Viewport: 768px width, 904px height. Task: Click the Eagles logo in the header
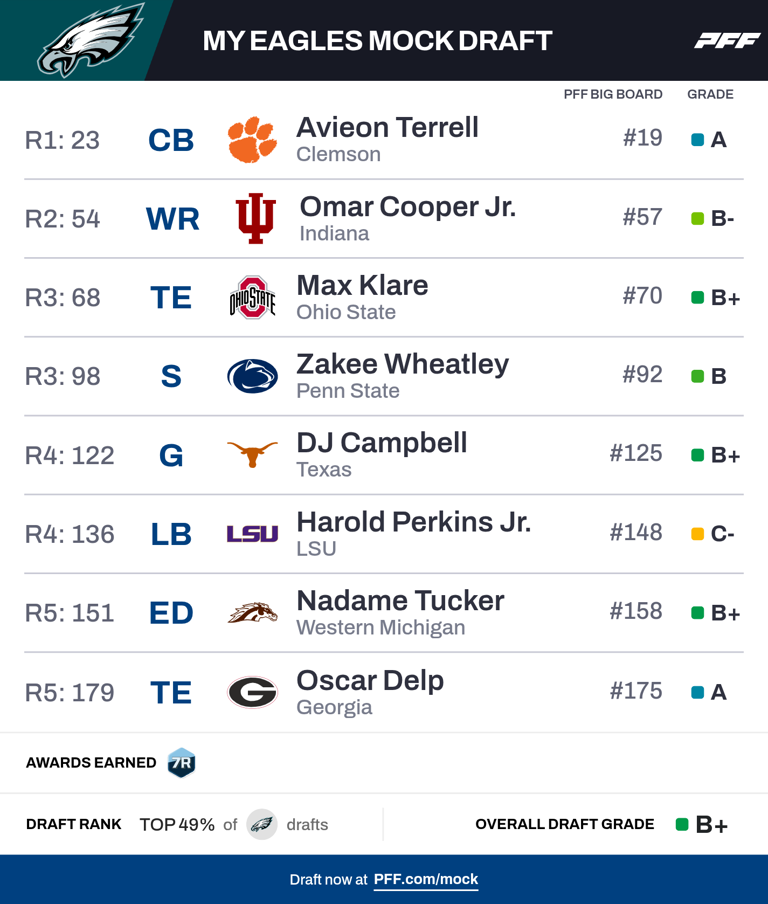(90, 41)
